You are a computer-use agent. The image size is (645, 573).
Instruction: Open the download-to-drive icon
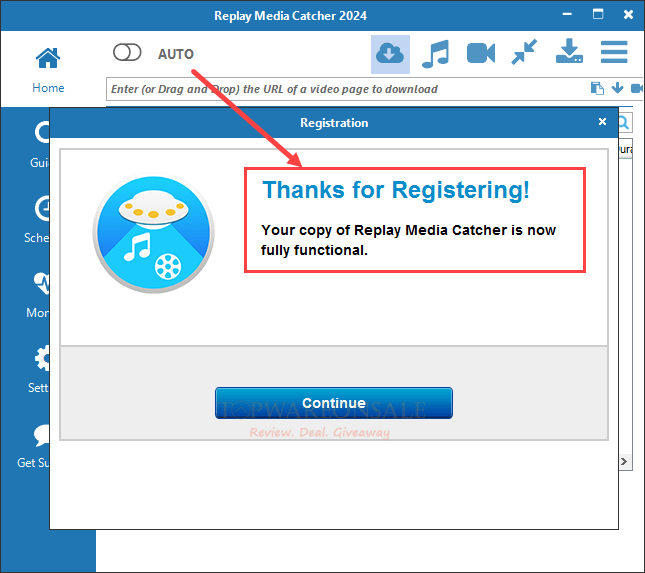pos(569,51)
